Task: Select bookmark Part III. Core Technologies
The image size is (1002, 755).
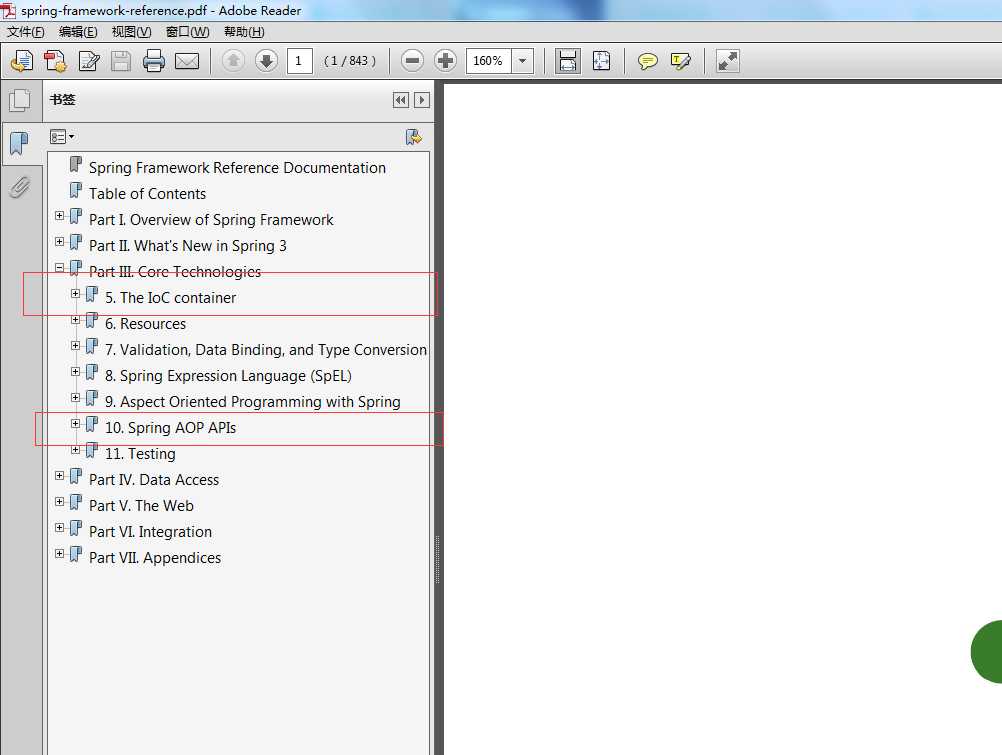Action: 175,272
